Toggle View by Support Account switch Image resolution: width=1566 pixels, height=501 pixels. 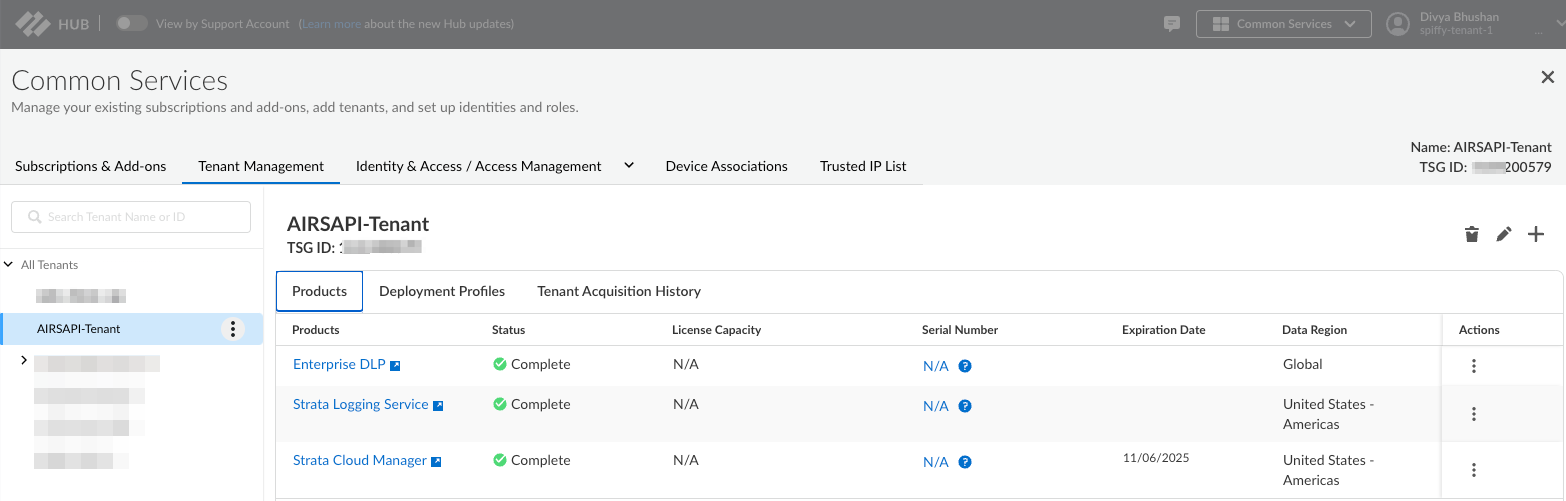[x=131, y=23]
